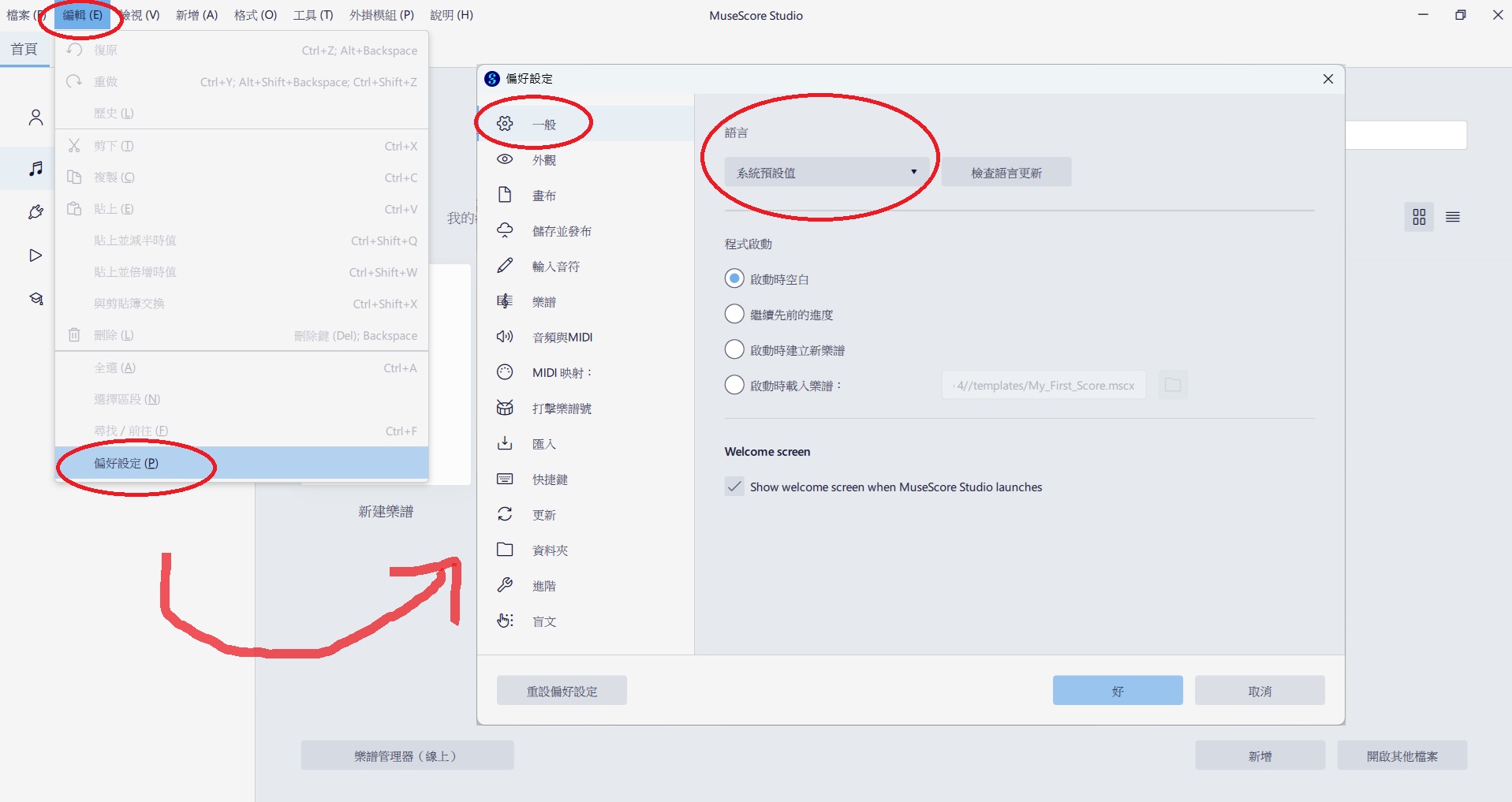Click the 打擊樂譜號 drum icon

pyautogui.click(x=505, y=408)
